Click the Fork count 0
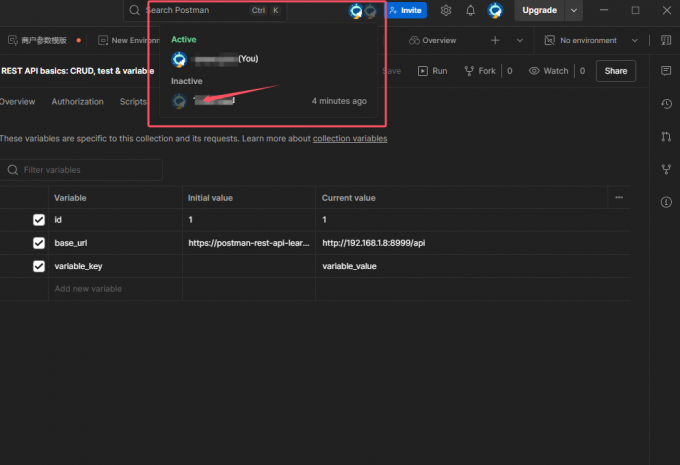 pyautogui.click(x=510, y=71)
